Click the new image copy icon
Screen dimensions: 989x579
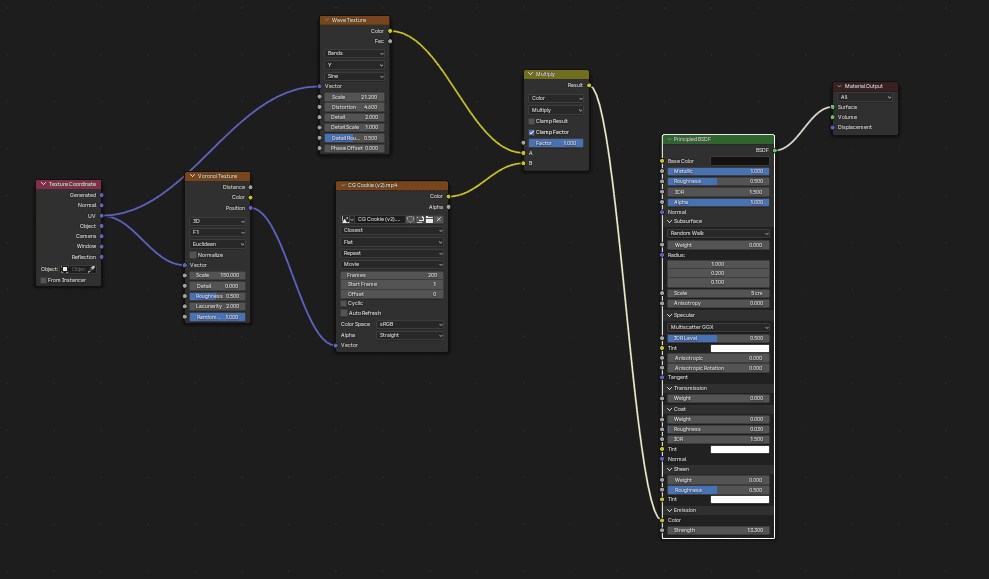coord(419,218)
